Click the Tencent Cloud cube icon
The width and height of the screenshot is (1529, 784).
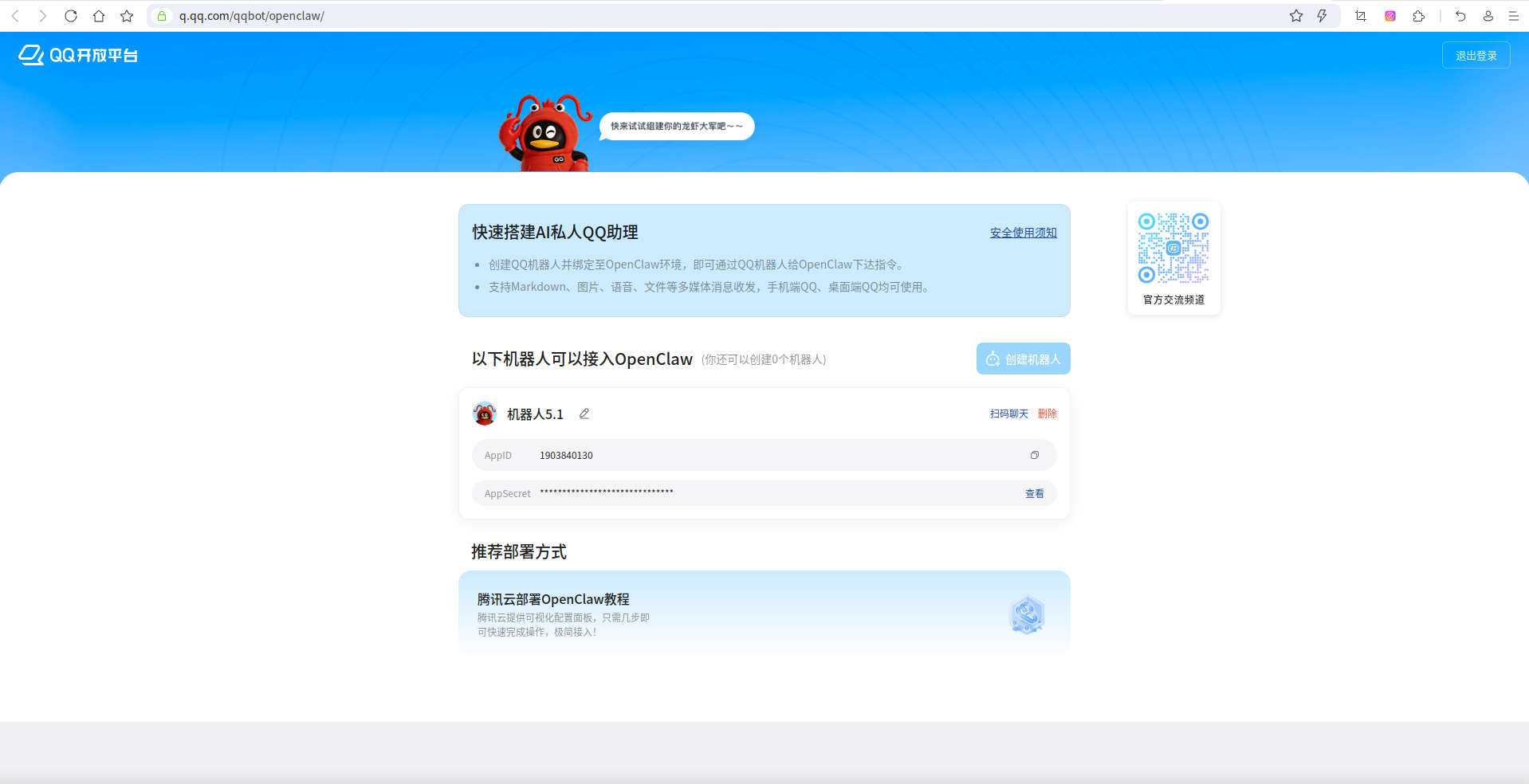tap(1028, 615)
